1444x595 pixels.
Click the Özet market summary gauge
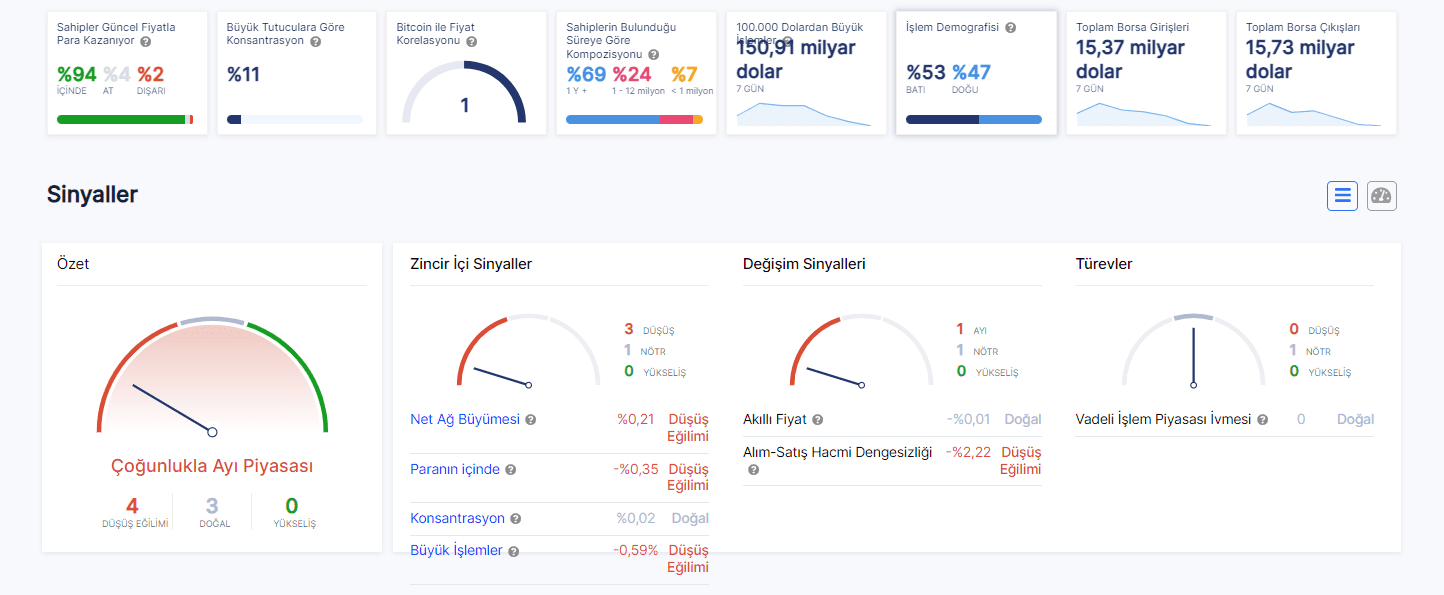tap(212, 380)
